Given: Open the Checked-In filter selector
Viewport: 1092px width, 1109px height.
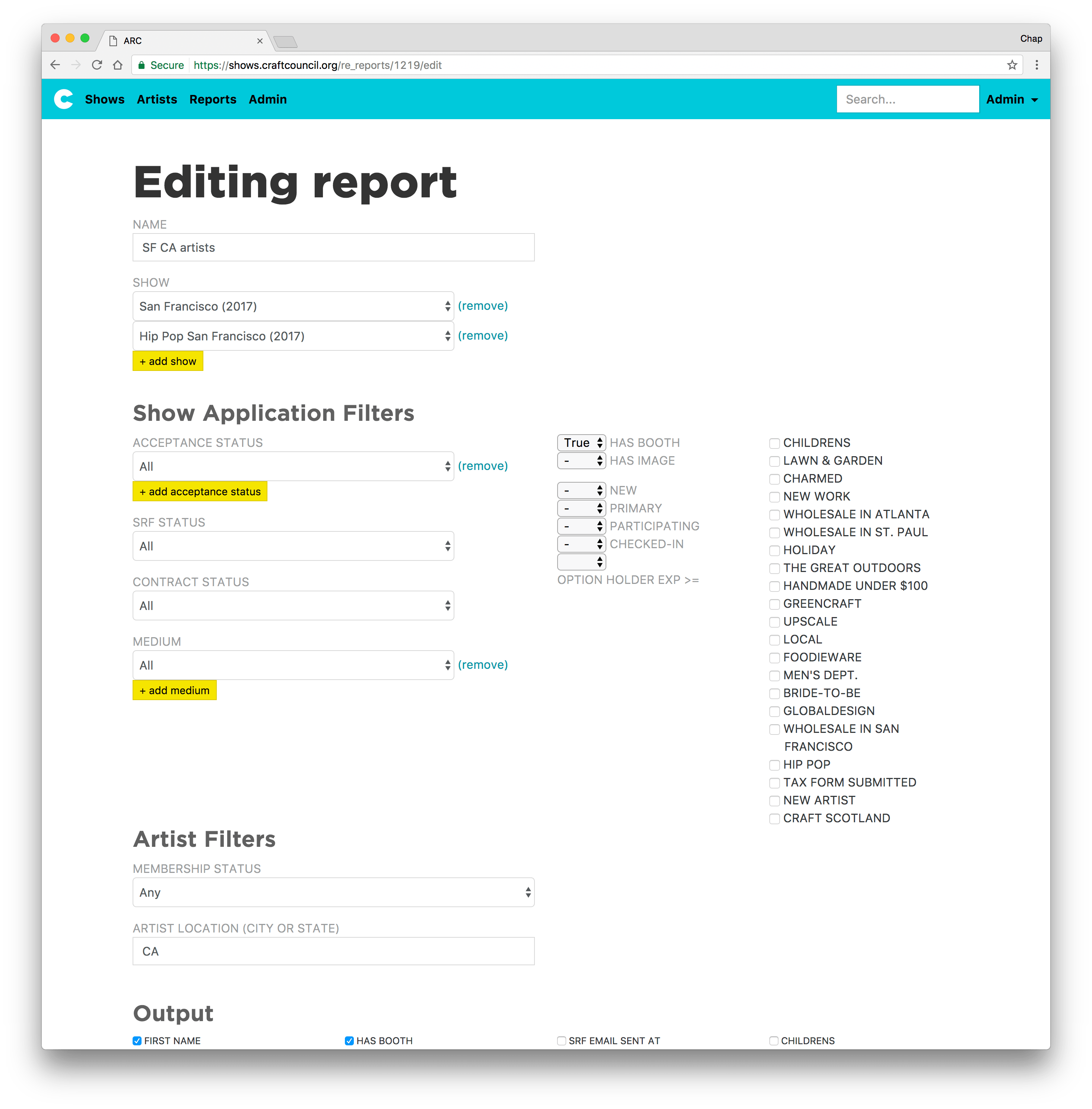Looking at the screenshot, I should click(x=581, y=544).
